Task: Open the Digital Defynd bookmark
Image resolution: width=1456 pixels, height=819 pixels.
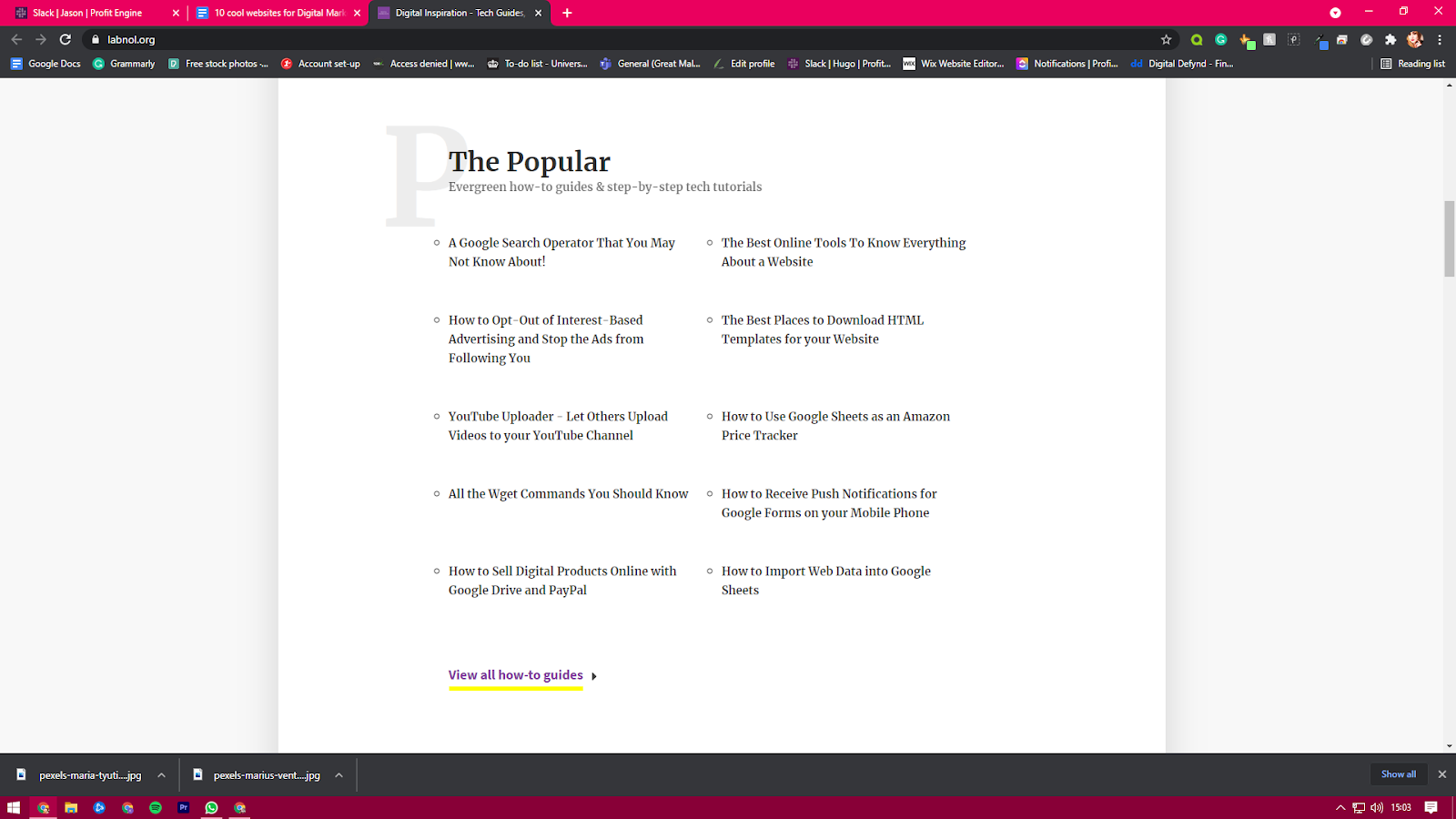Action: coord(1182,64)
